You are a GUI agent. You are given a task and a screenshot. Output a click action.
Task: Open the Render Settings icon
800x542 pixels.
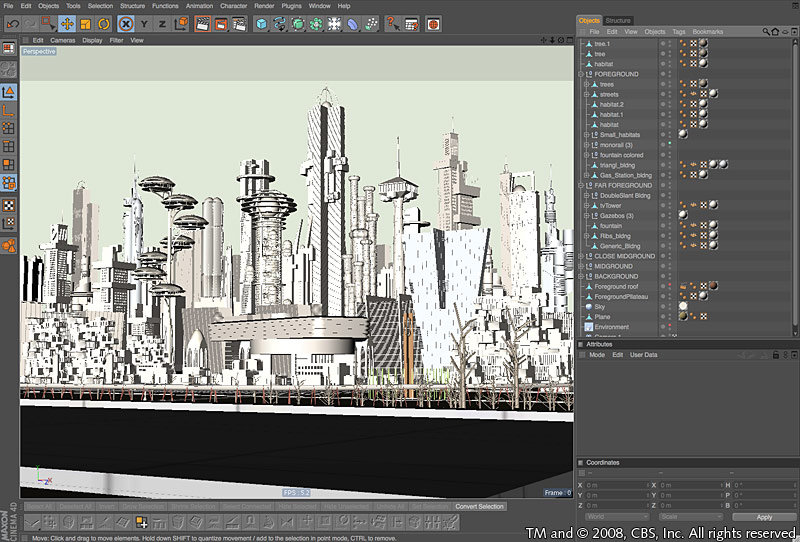tap(240, 23)
